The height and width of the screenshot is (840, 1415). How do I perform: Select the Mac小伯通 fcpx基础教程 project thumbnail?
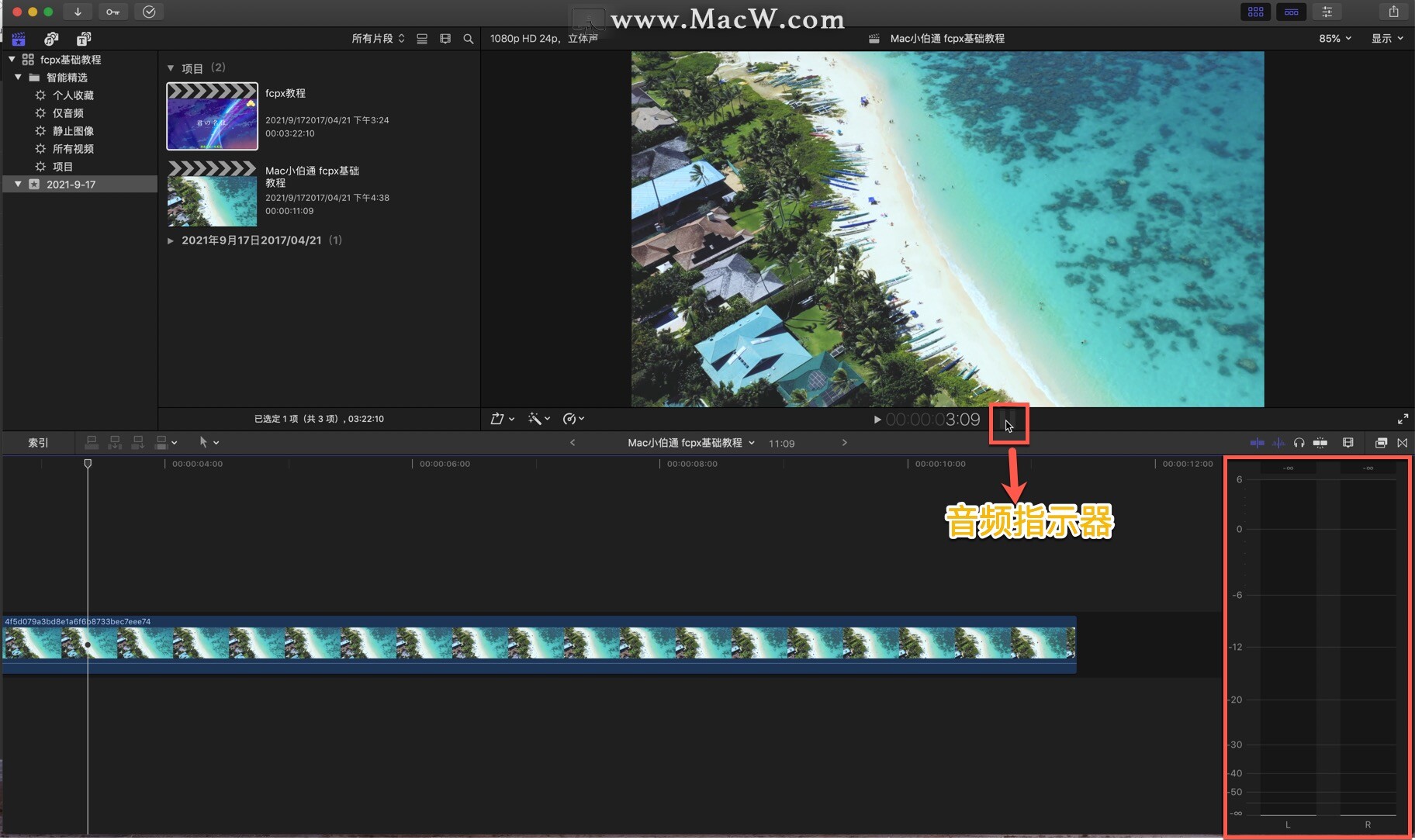pos(212,194)
